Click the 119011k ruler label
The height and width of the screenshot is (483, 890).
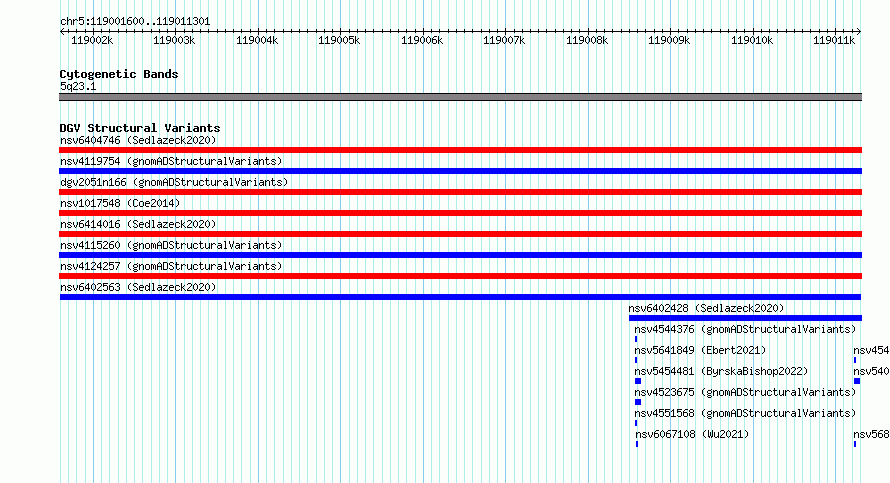pyautogui.click(x=834, y=40)
